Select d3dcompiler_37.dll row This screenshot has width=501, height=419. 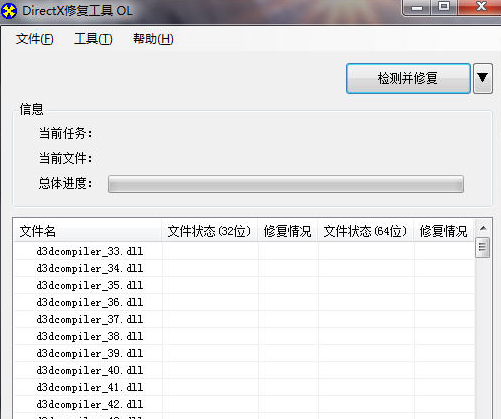[x=244, y=319]
